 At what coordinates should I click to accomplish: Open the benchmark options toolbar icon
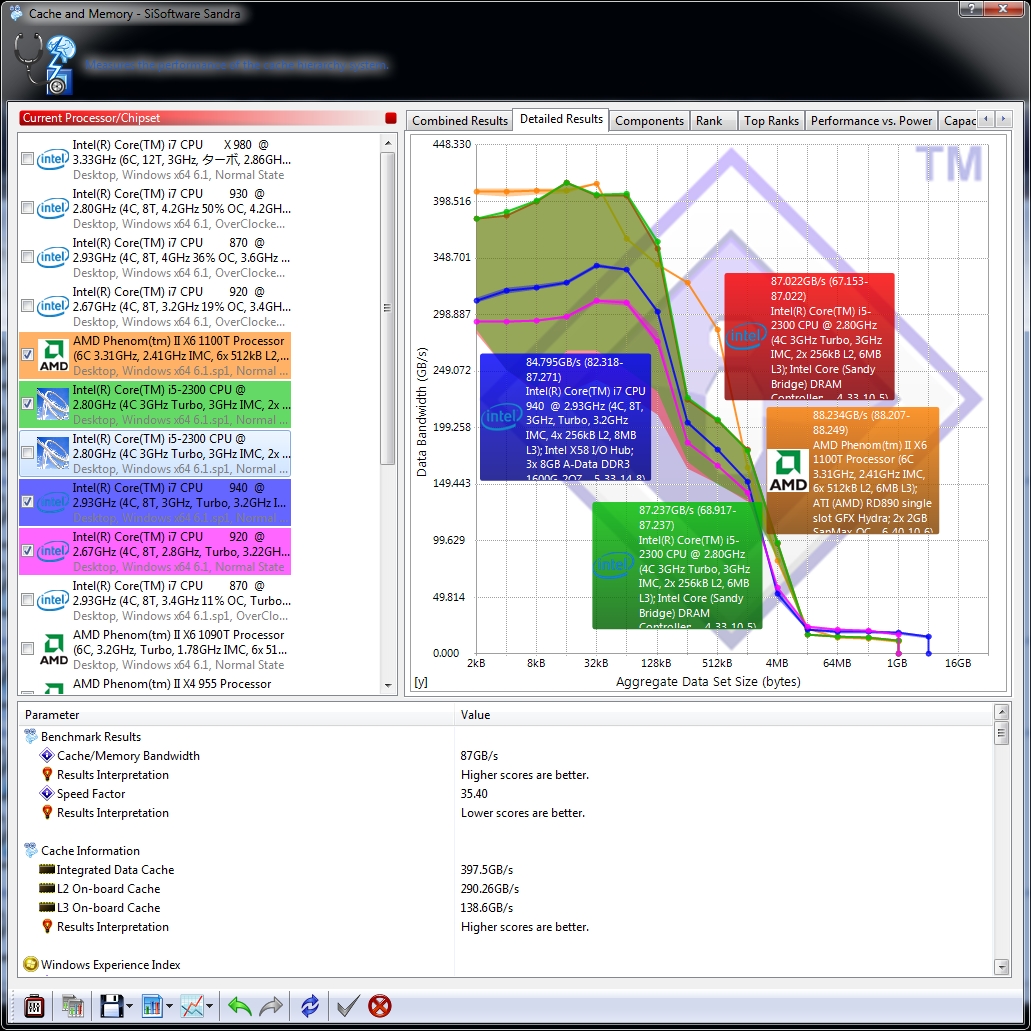pos(34,1005)
